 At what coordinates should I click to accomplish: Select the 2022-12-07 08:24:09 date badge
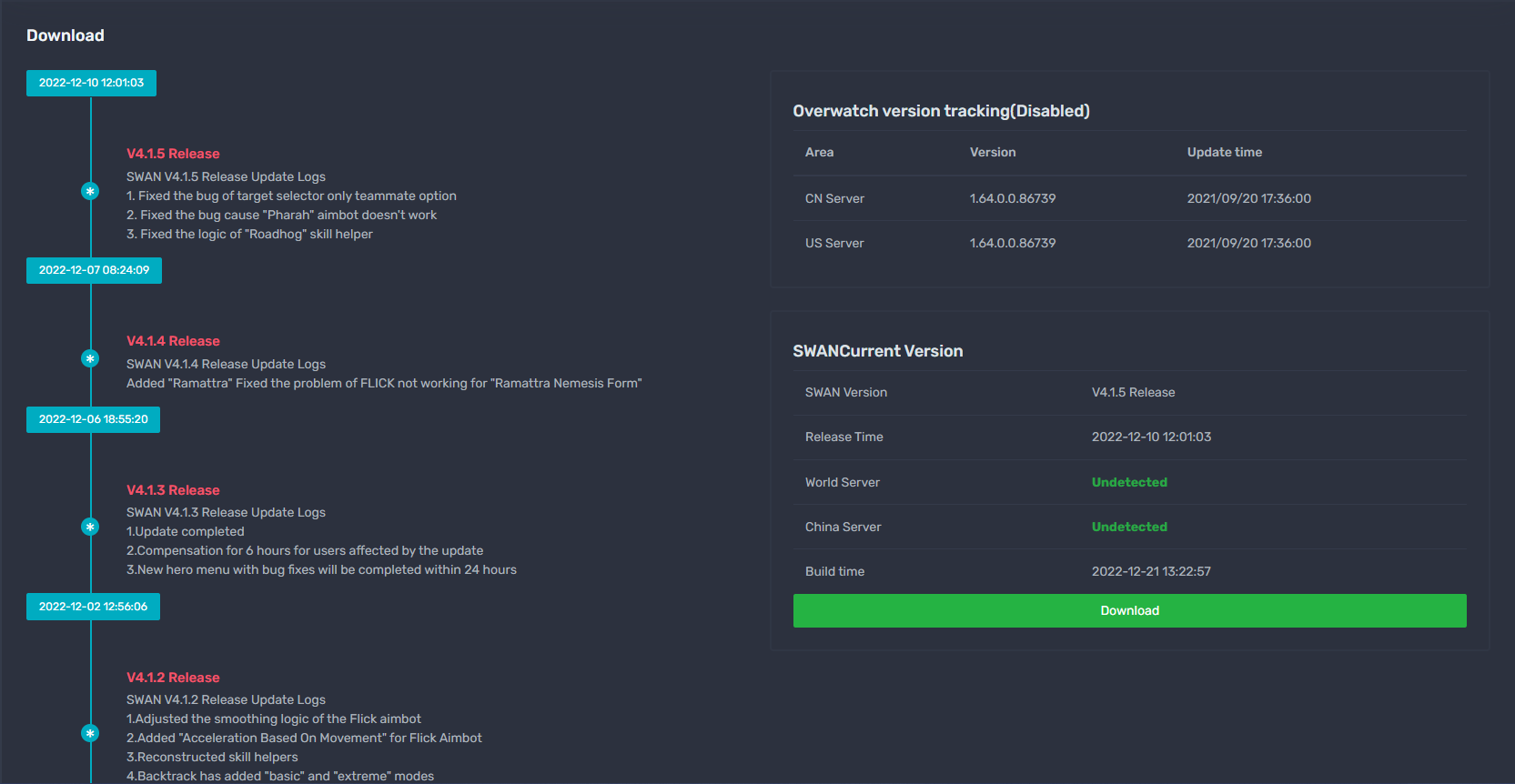pyautogui.click(x=94, y=270)
